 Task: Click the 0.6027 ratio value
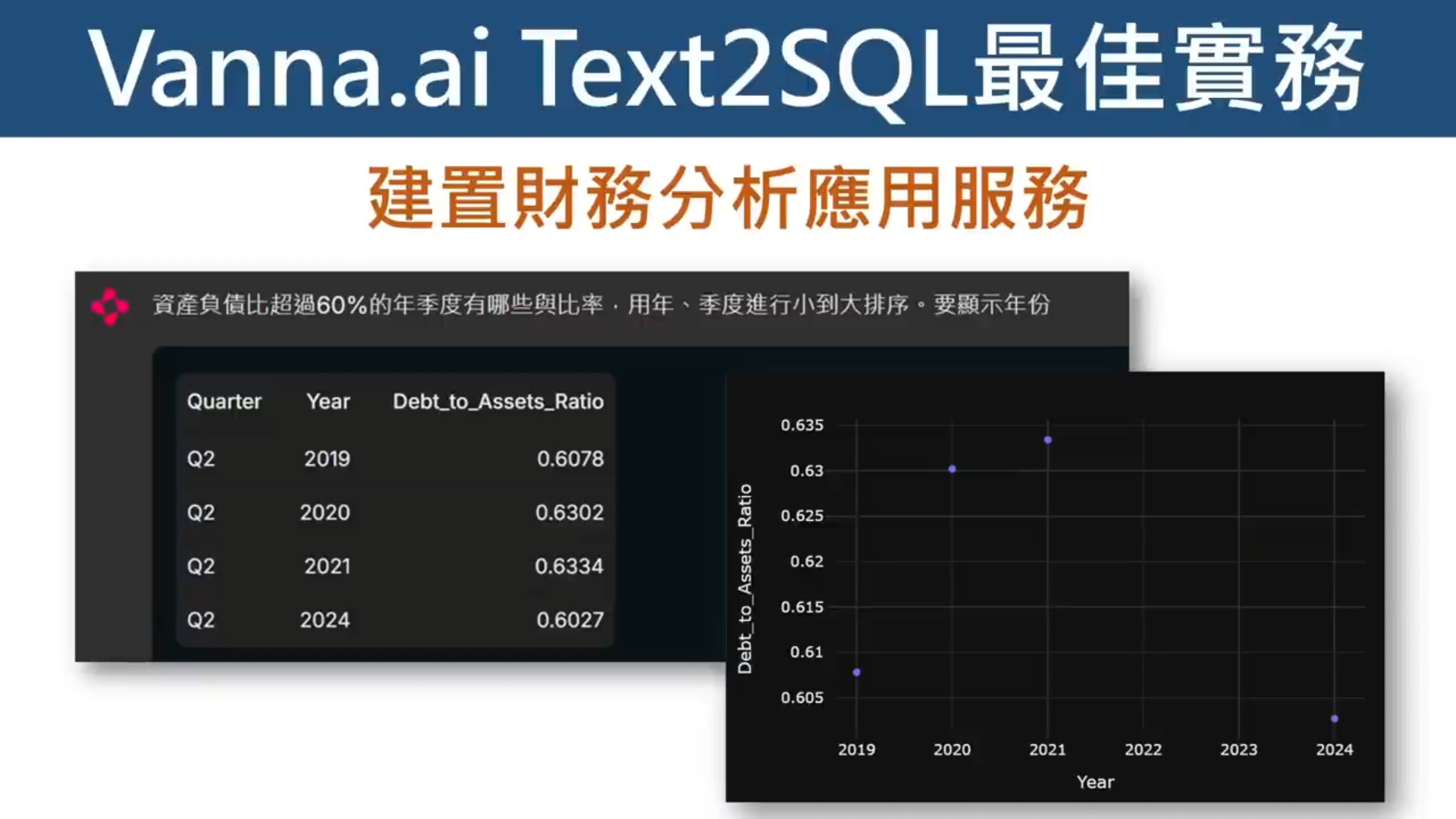click(570, 620)
